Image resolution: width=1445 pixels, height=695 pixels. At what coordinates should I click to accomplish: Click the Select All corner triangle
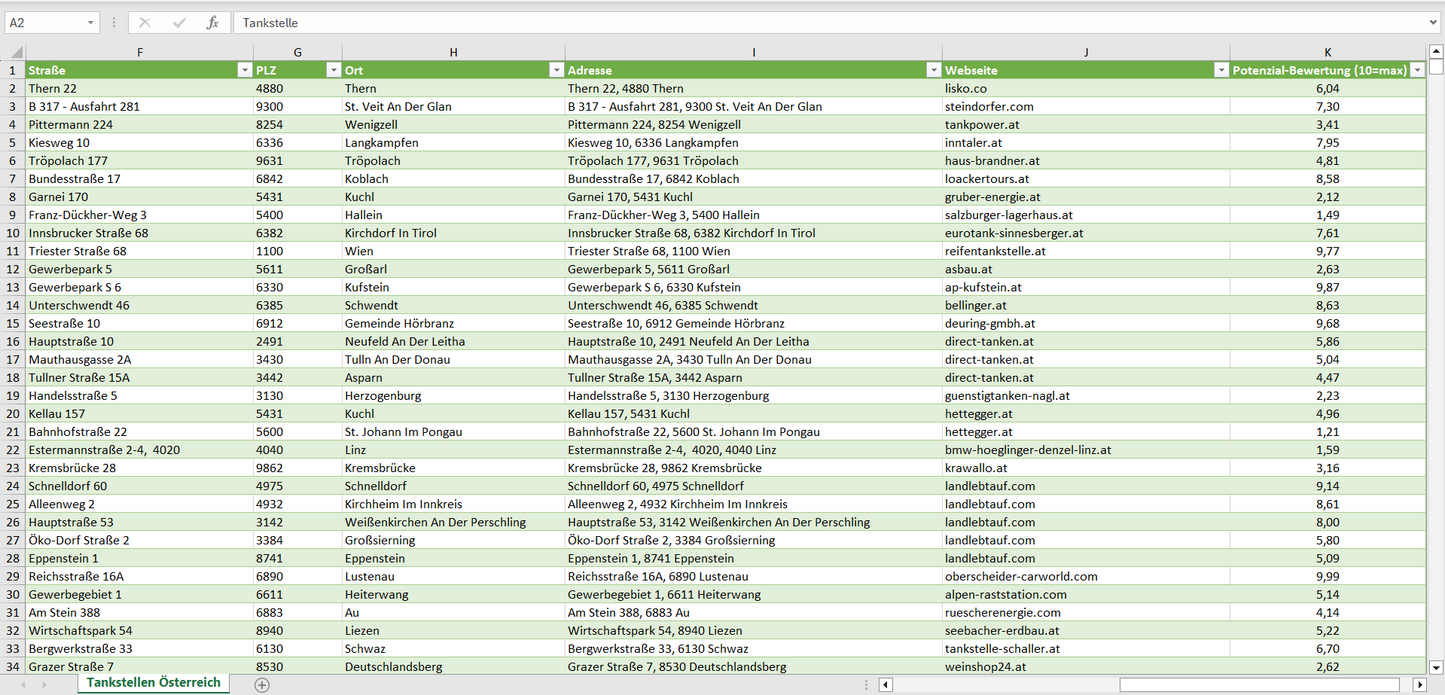tap(13, 52)
